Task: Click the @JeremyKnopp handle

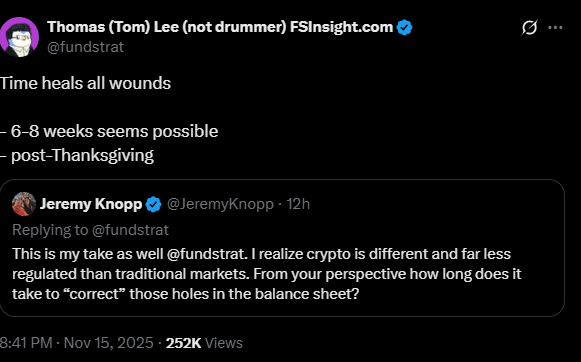Action: pos(220,204)
